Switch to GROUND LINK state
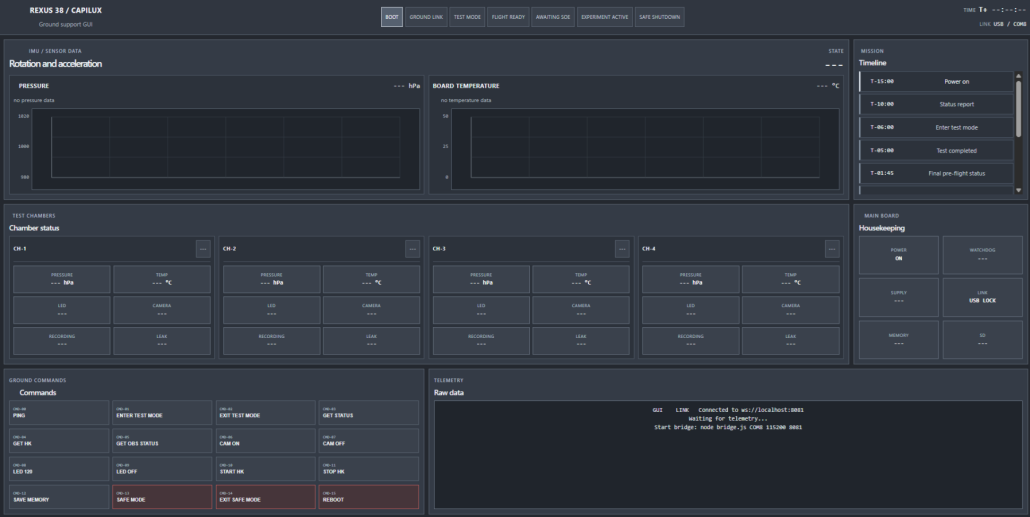The width and height of the screenshot is (1030, 517). point(426,17)
